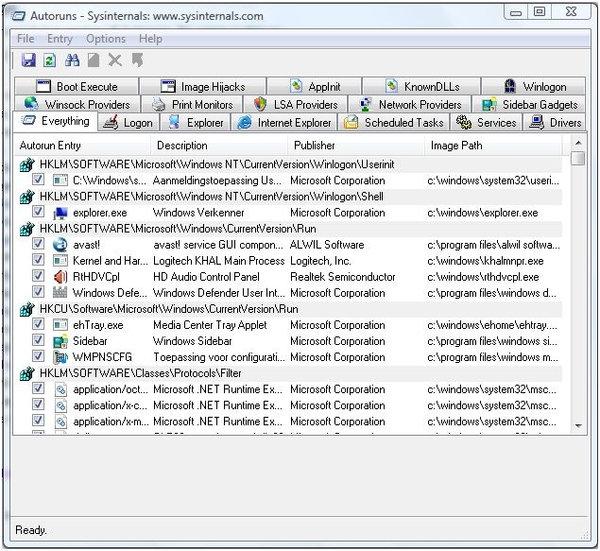The image size is (600, 551).
Task: Click the application/oct... entry icon
Action: [60, 390]
